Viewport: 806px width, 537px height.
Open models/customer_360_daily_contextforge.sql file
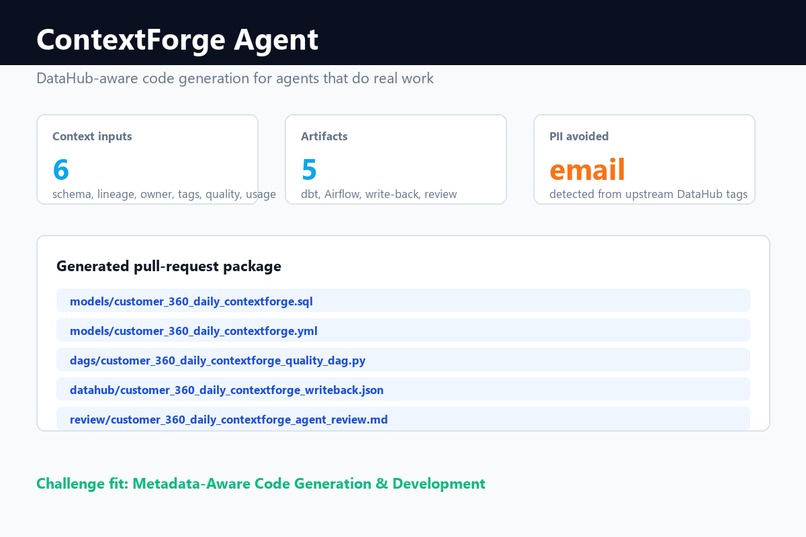click(403, 301)
